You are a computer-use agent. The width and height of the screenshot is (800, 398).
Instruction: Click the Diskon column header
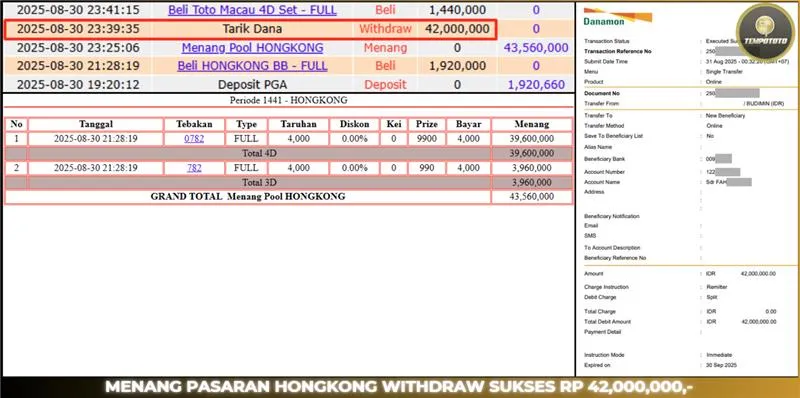click(354, 124)
